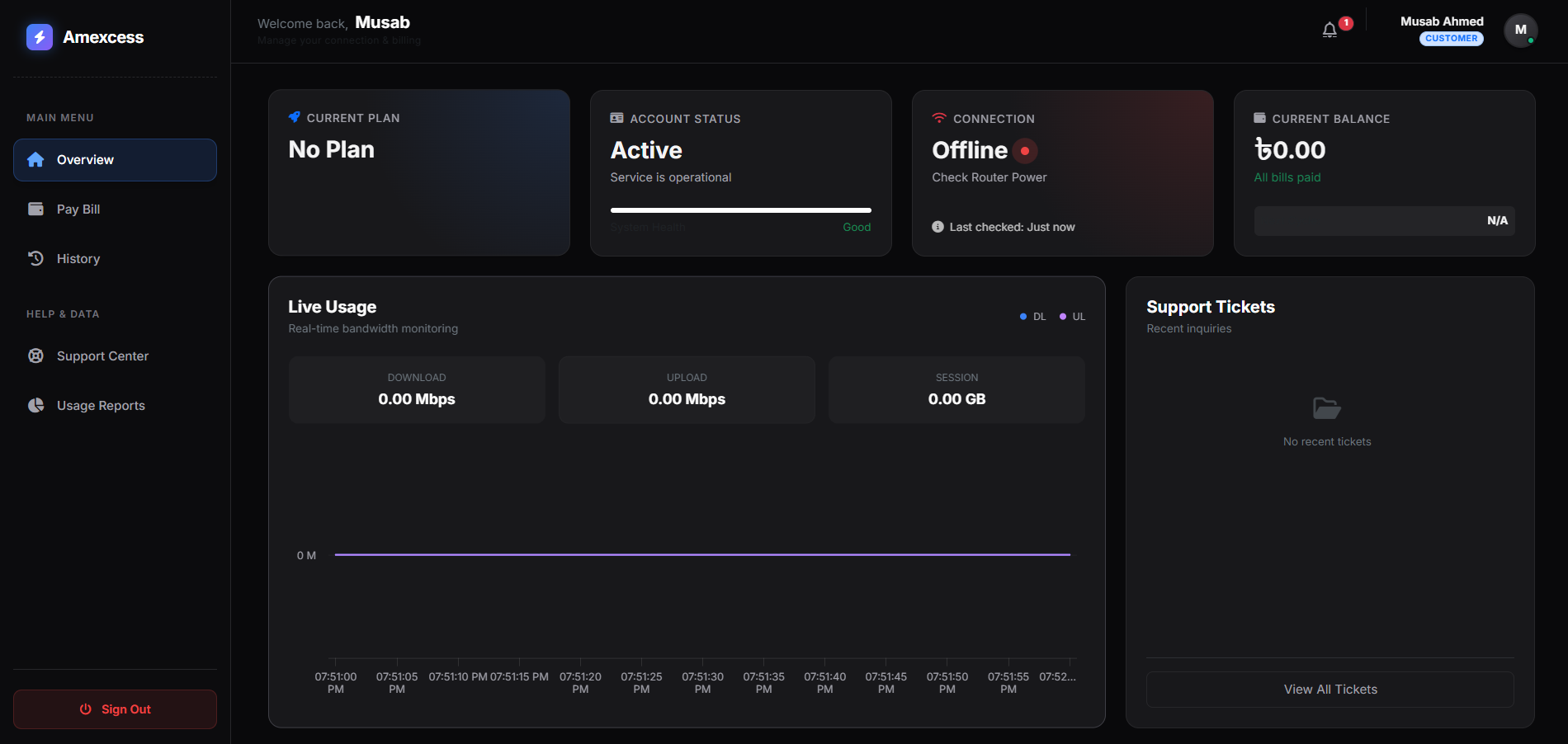Image resolution: width=1568 pixels, height=744 pixels.
Task: Toggle the DL series in Live Usage legend
Action: click(1031, 316)
